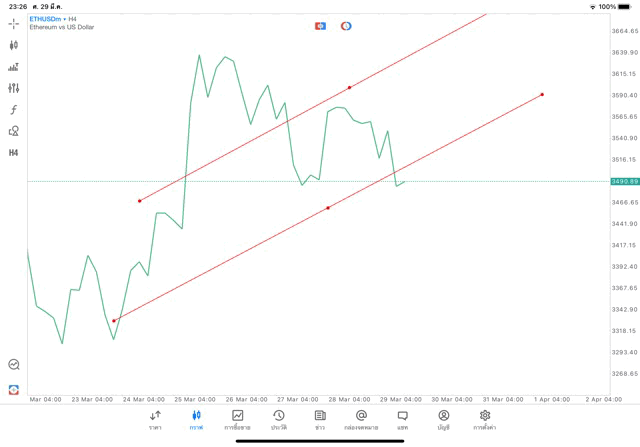Tap the current price label 3490.89
640x447 pixels.
tap(624, 181)
